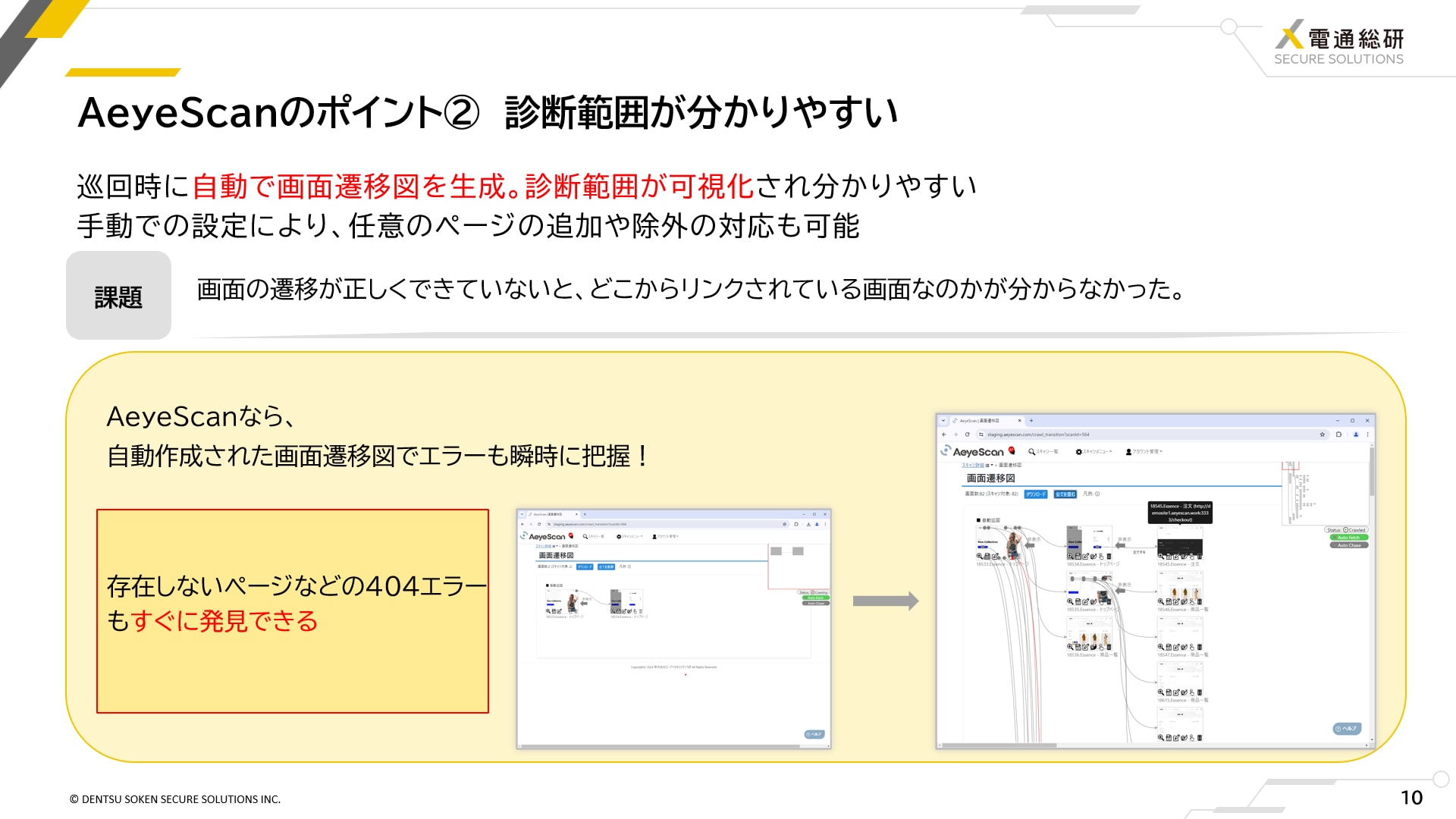Click horizontal scrollbar in larger browser screenshot
The height and width of the screenshot is (819, 1456).
click(x=998, y=745)
